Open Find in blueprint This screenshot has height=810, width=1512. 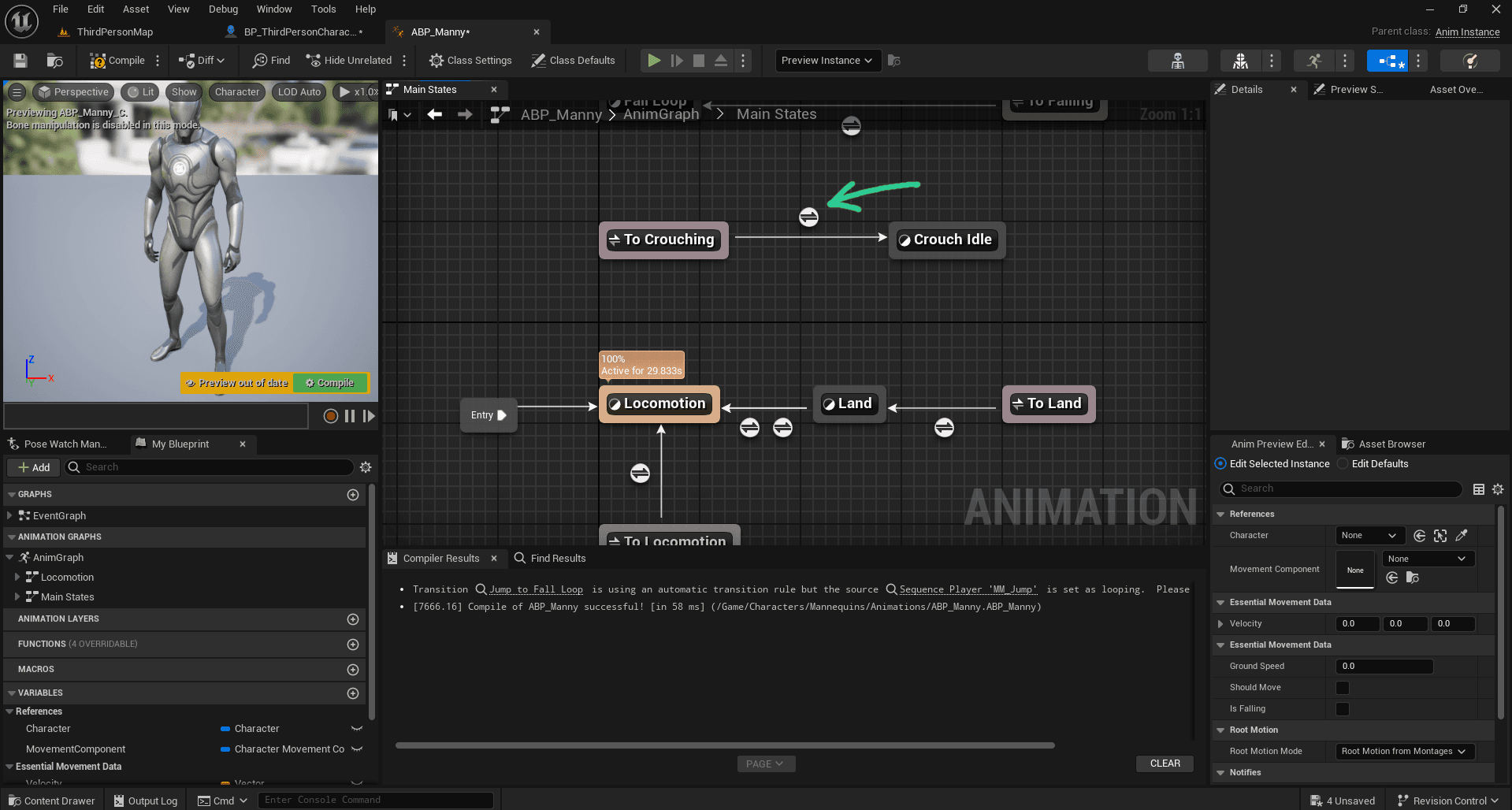(271, 61)
